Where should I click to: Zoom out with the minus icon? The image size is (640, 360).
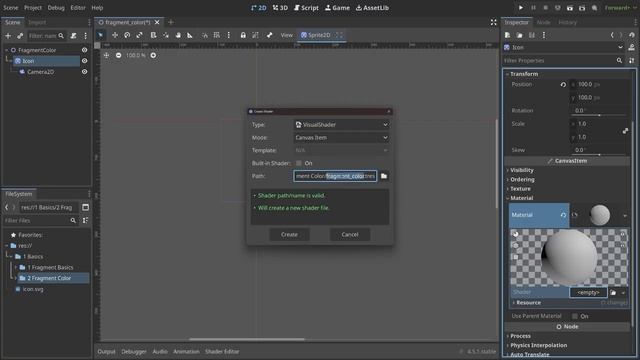click(118, 55)
